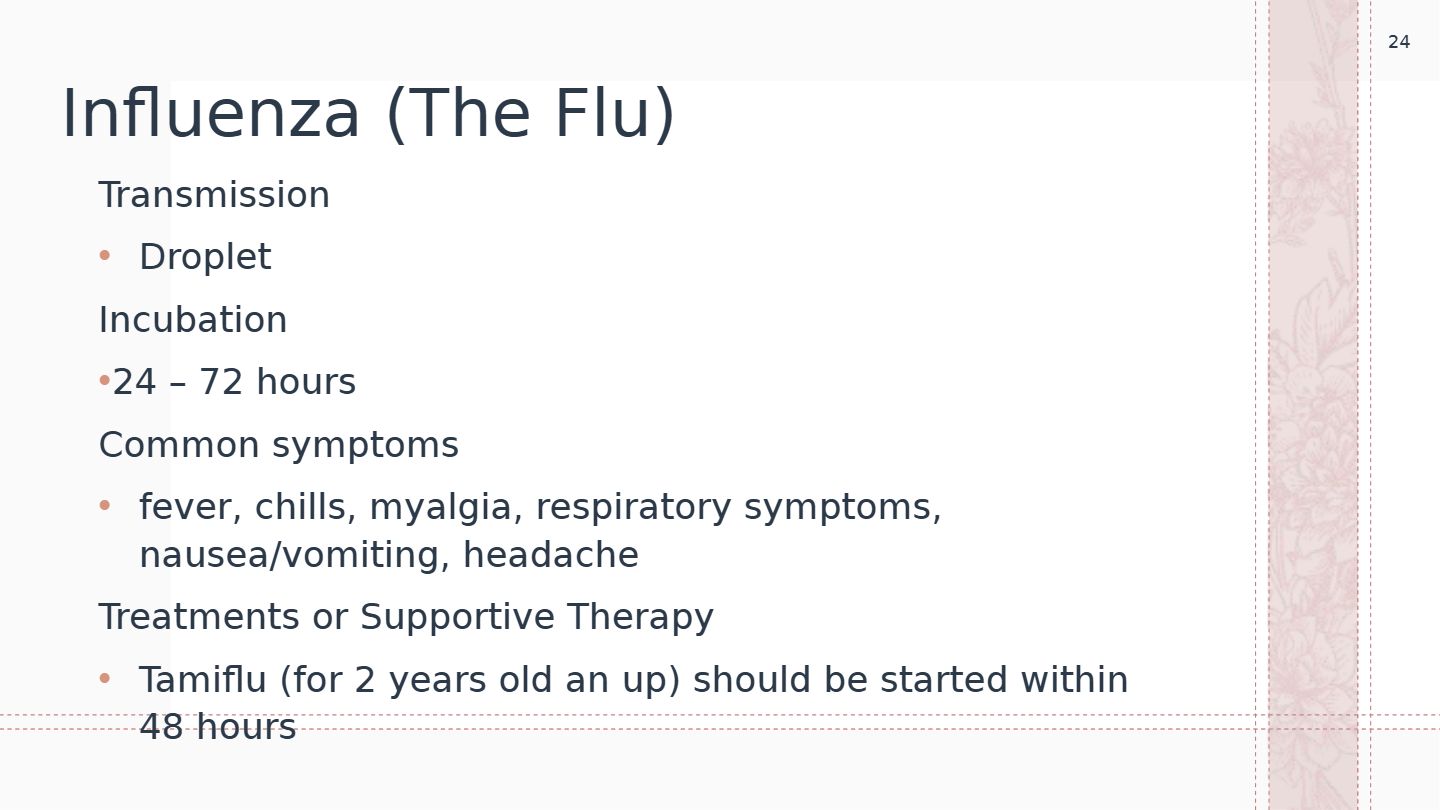Select the word Tamiflu
This screenshot has height=810, width=1440.
(x=203, y=680)
